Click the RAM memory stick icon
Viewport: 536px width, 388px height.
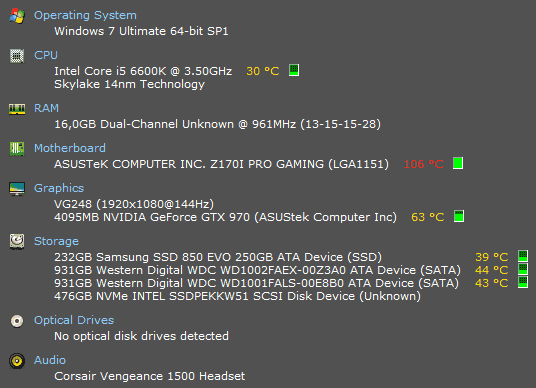(x=17, y=109)
